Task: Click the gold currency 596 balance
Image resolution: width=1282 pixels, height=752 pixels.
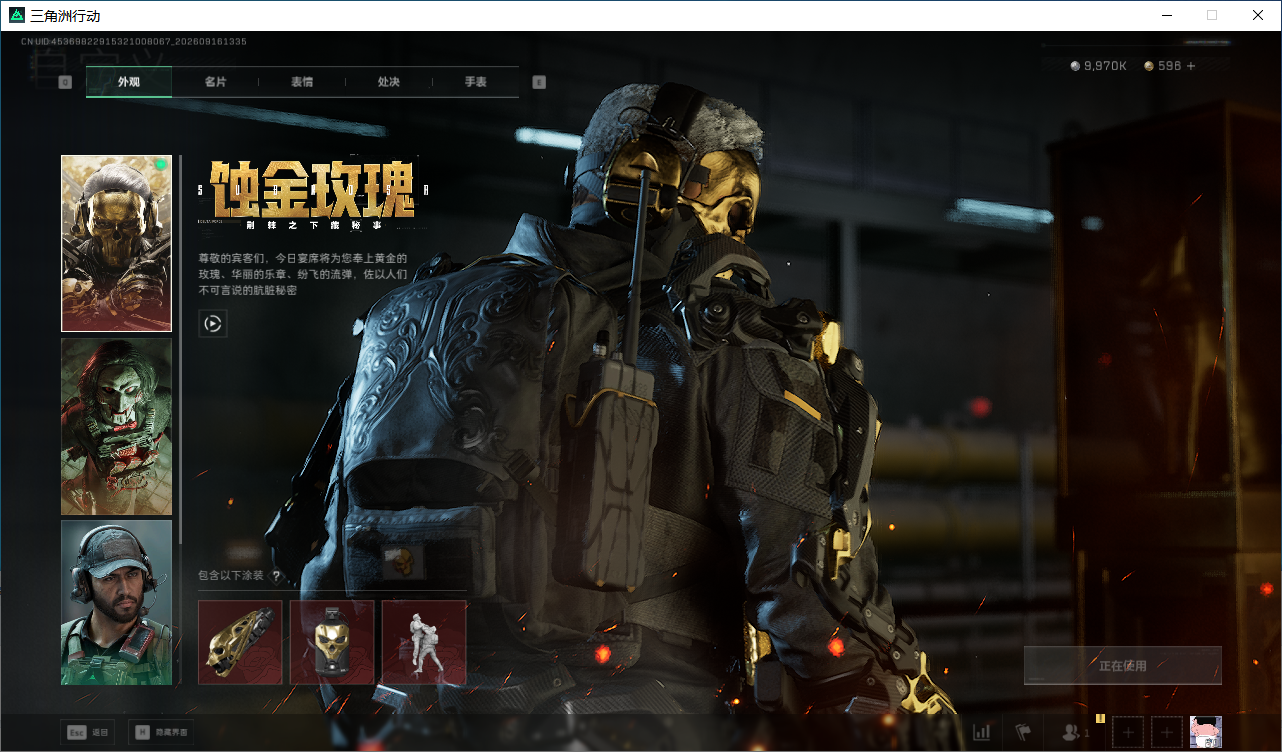Action: click(x=1163, y=66)
